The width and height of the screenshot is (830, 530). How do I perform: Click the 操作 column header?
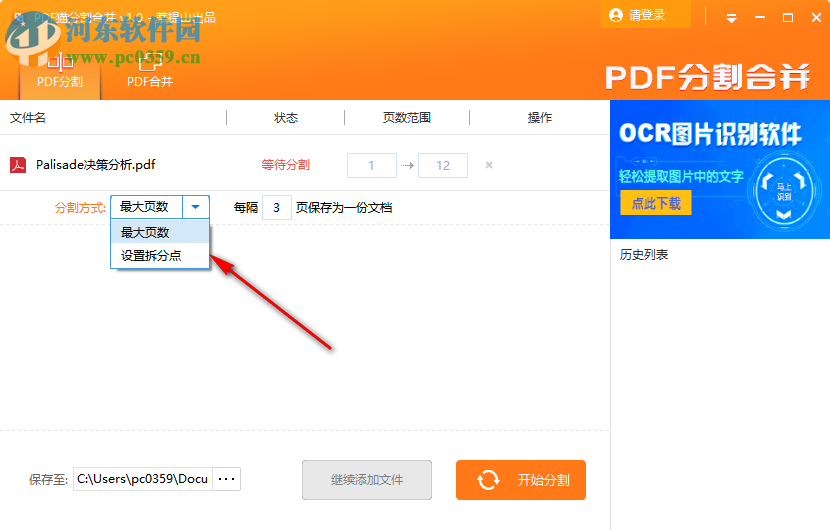tap(539, 118)
